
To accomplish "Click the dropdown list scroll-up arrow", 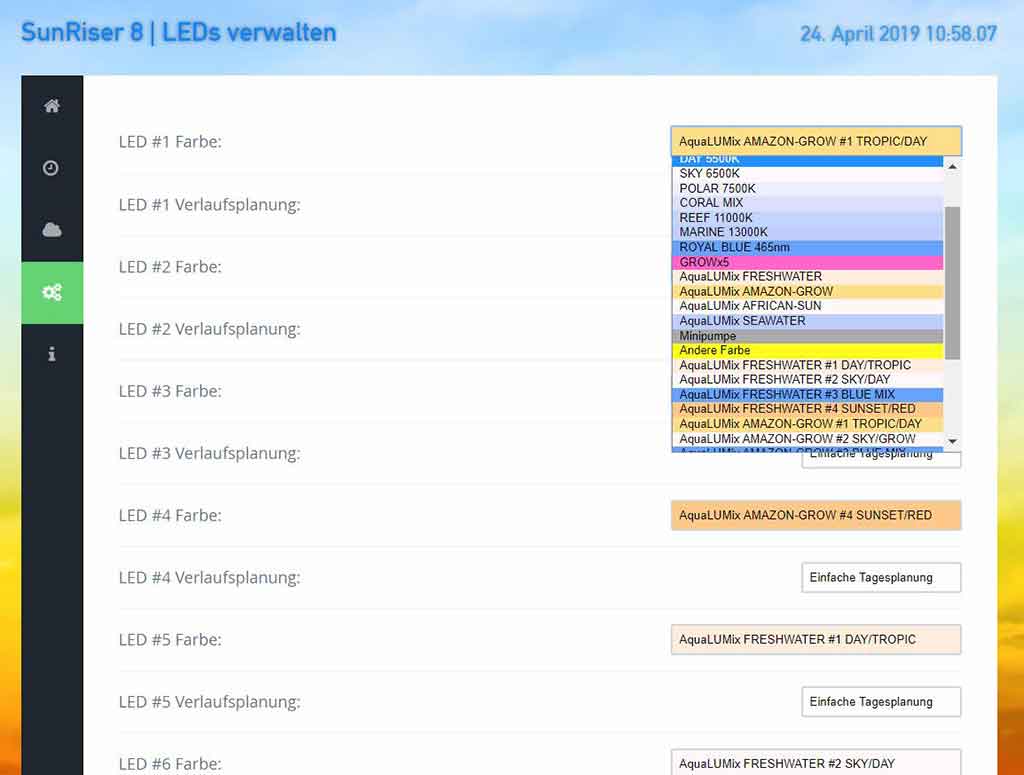I will pyautogui.click(x=952, y=167).
